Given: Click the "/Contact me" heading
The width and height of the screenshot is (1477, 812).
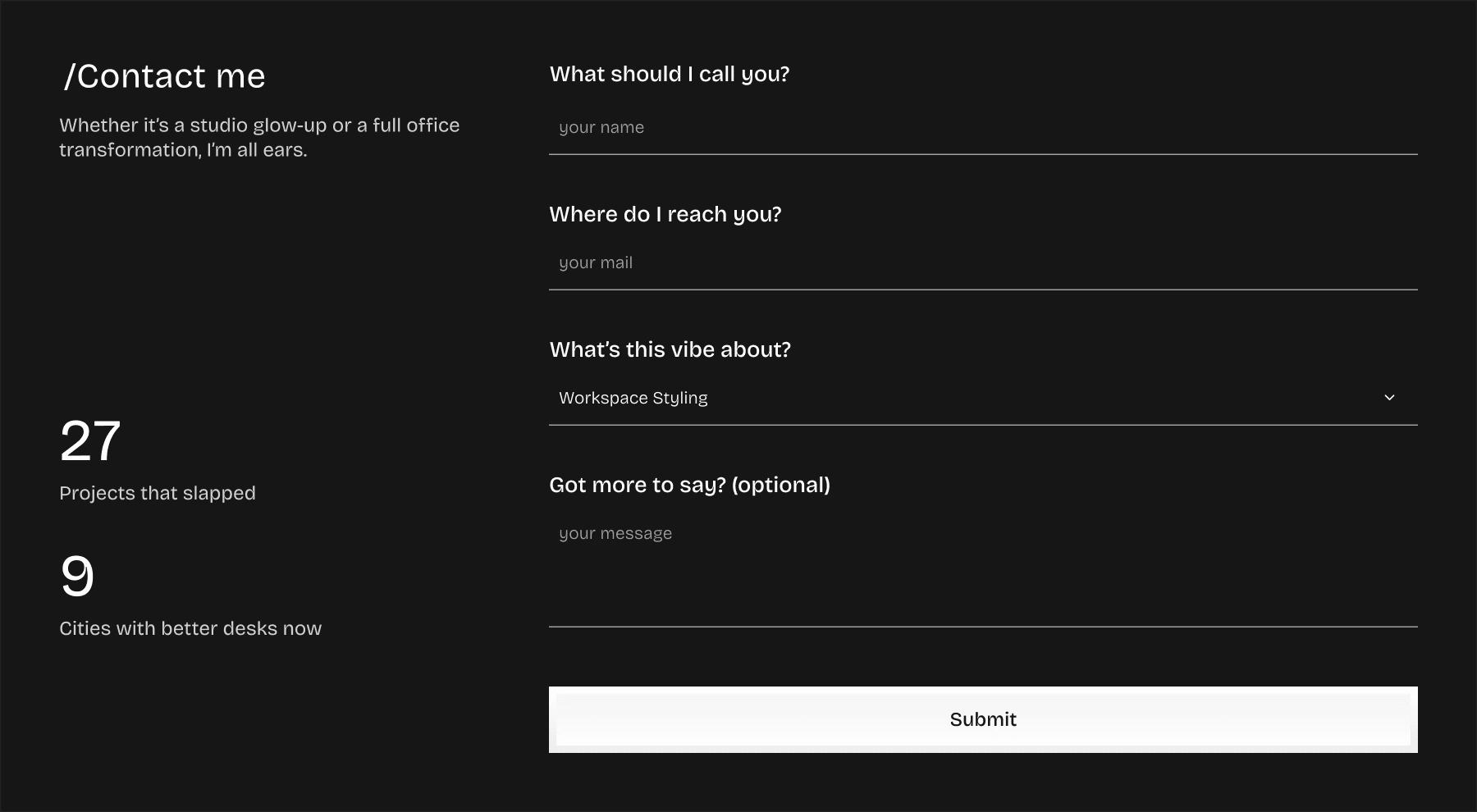Looking at the screenshot, I should (x=165, y=76).
